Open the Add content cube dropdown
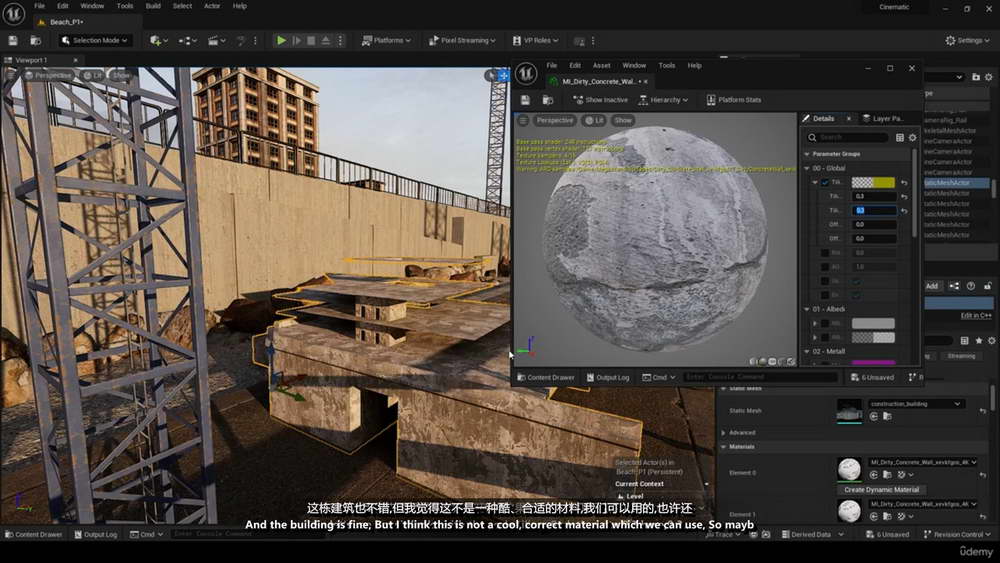Screen dimensions: 1000x563 tap(158, 40)
